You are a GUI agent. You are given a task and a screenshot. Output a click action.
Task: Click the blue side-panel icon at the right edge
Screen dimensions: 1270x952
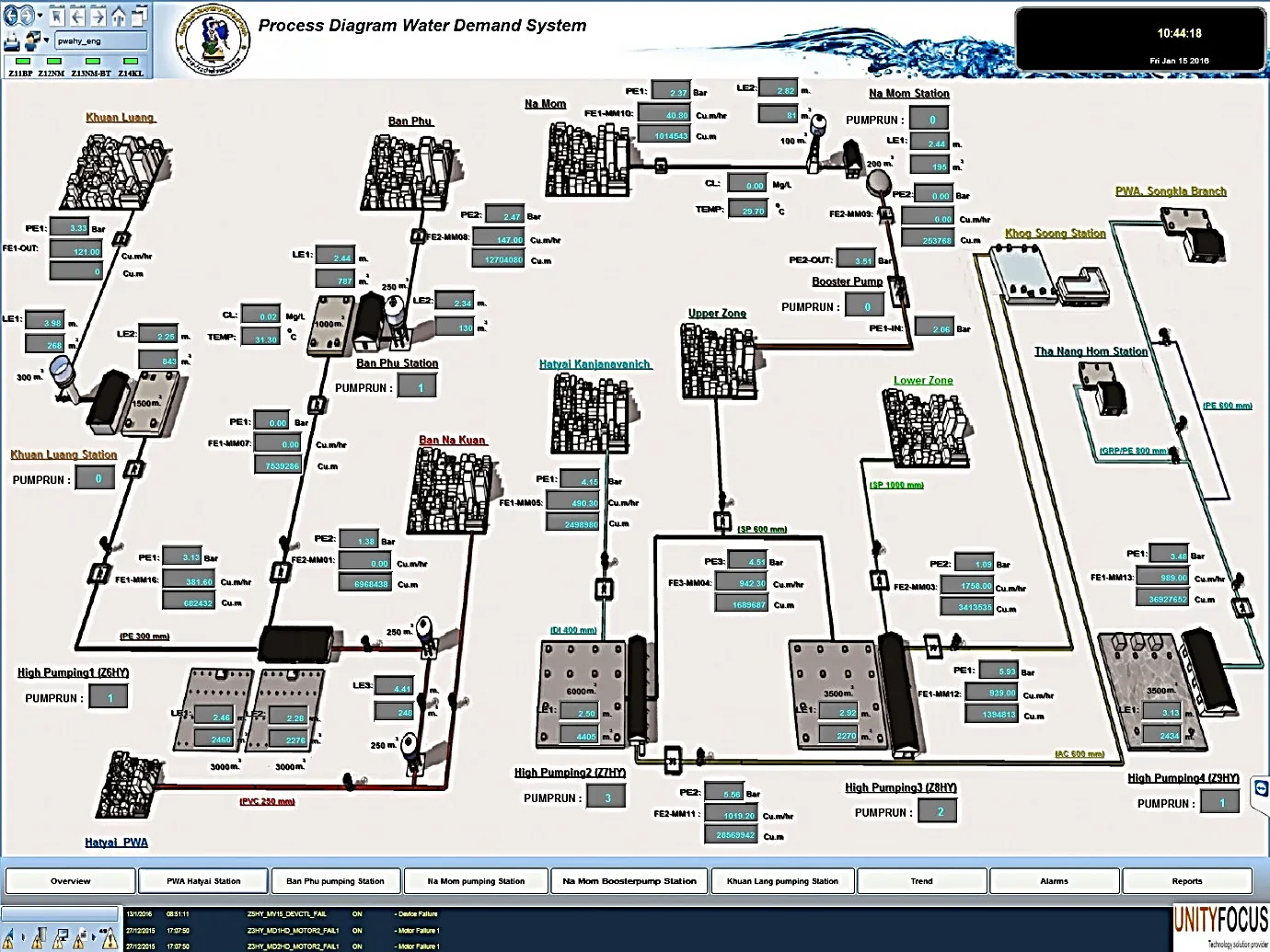click(x=1261, y=788)
